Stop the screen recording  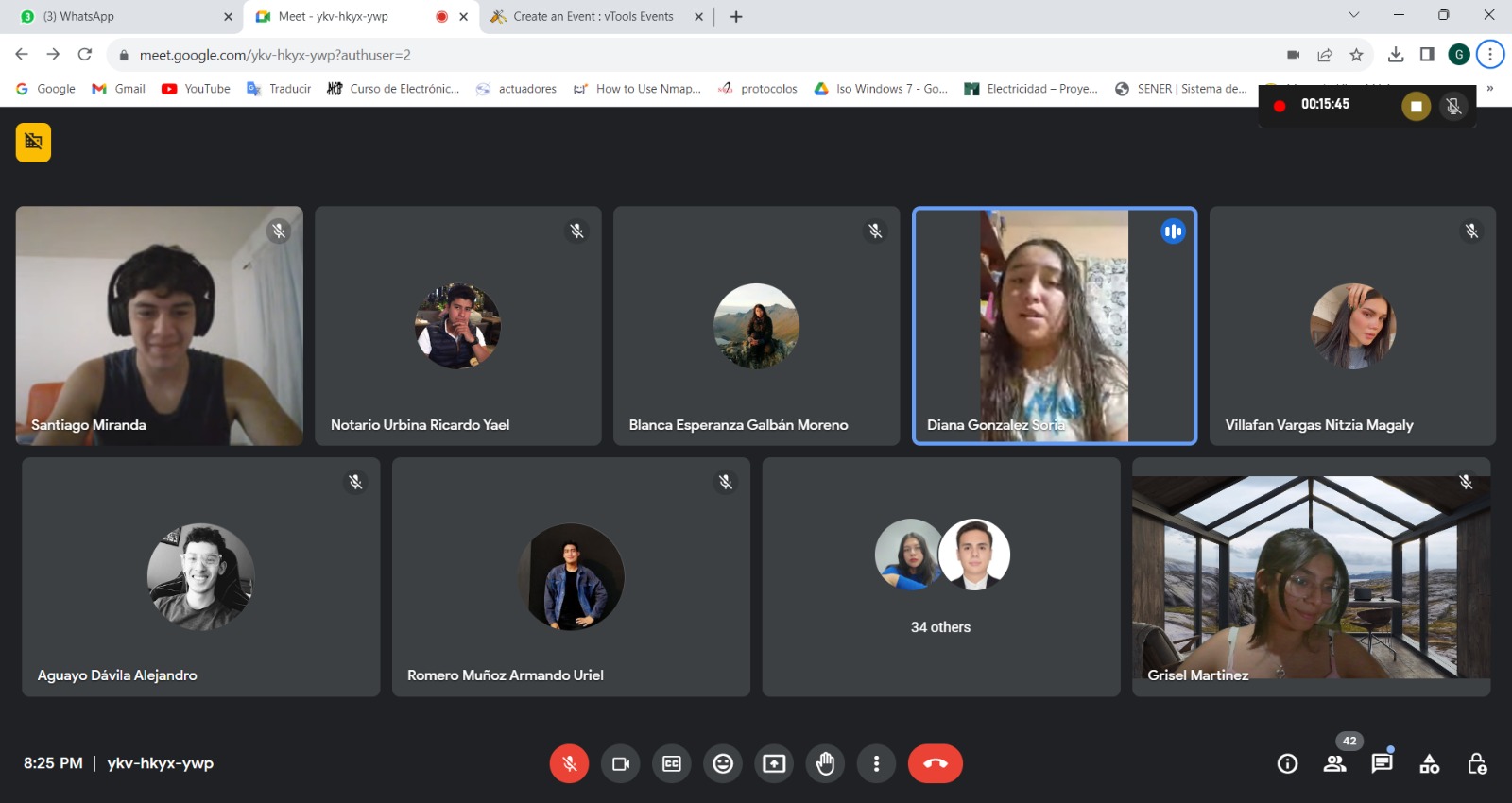point(1415,106)
